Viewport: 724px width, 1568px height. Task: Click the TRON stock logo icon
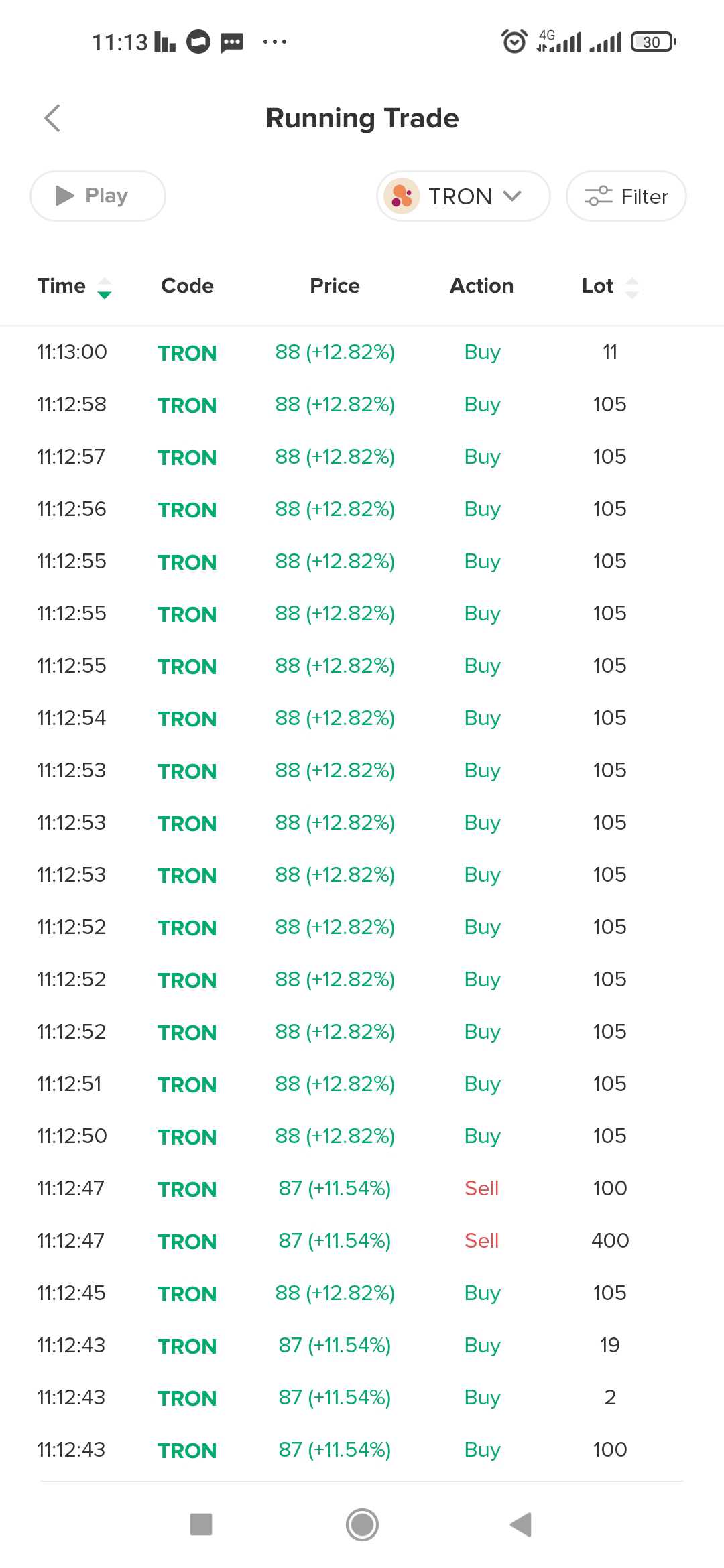tap(402, 196)
